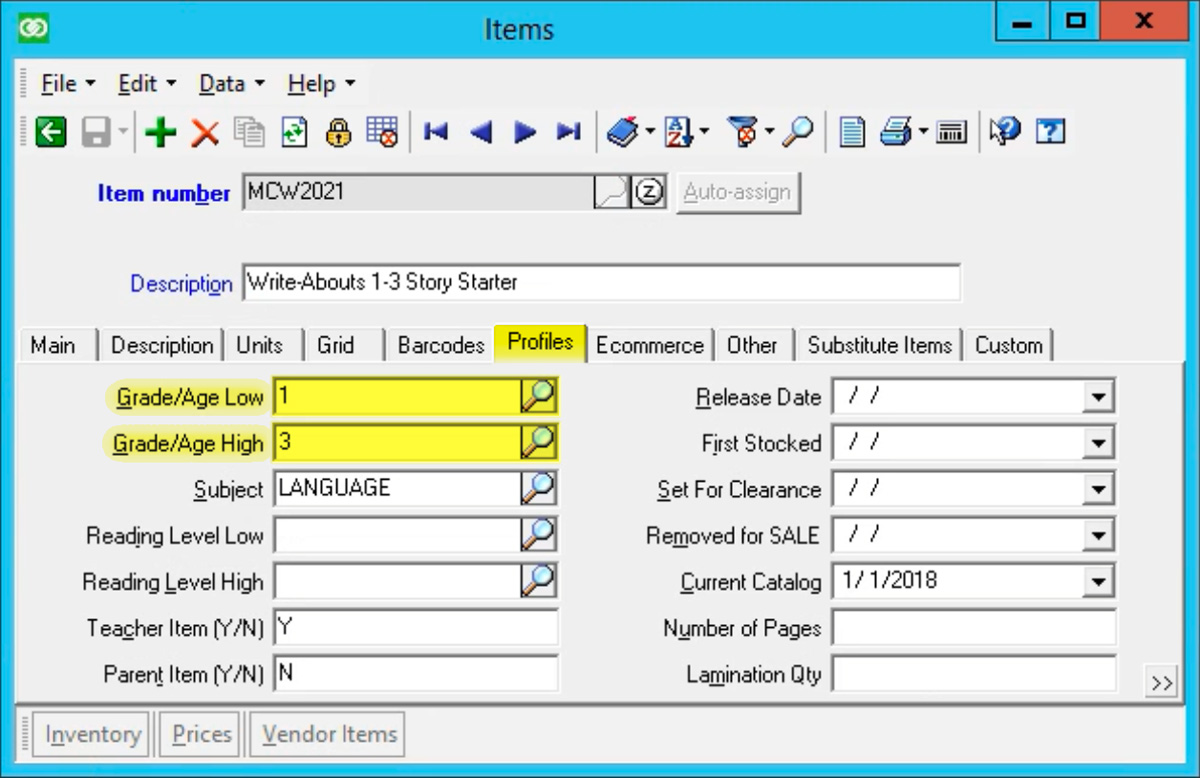Switch to the Ecommerce tab
The width and height of the screenshot is (1200, 778).
650,345
